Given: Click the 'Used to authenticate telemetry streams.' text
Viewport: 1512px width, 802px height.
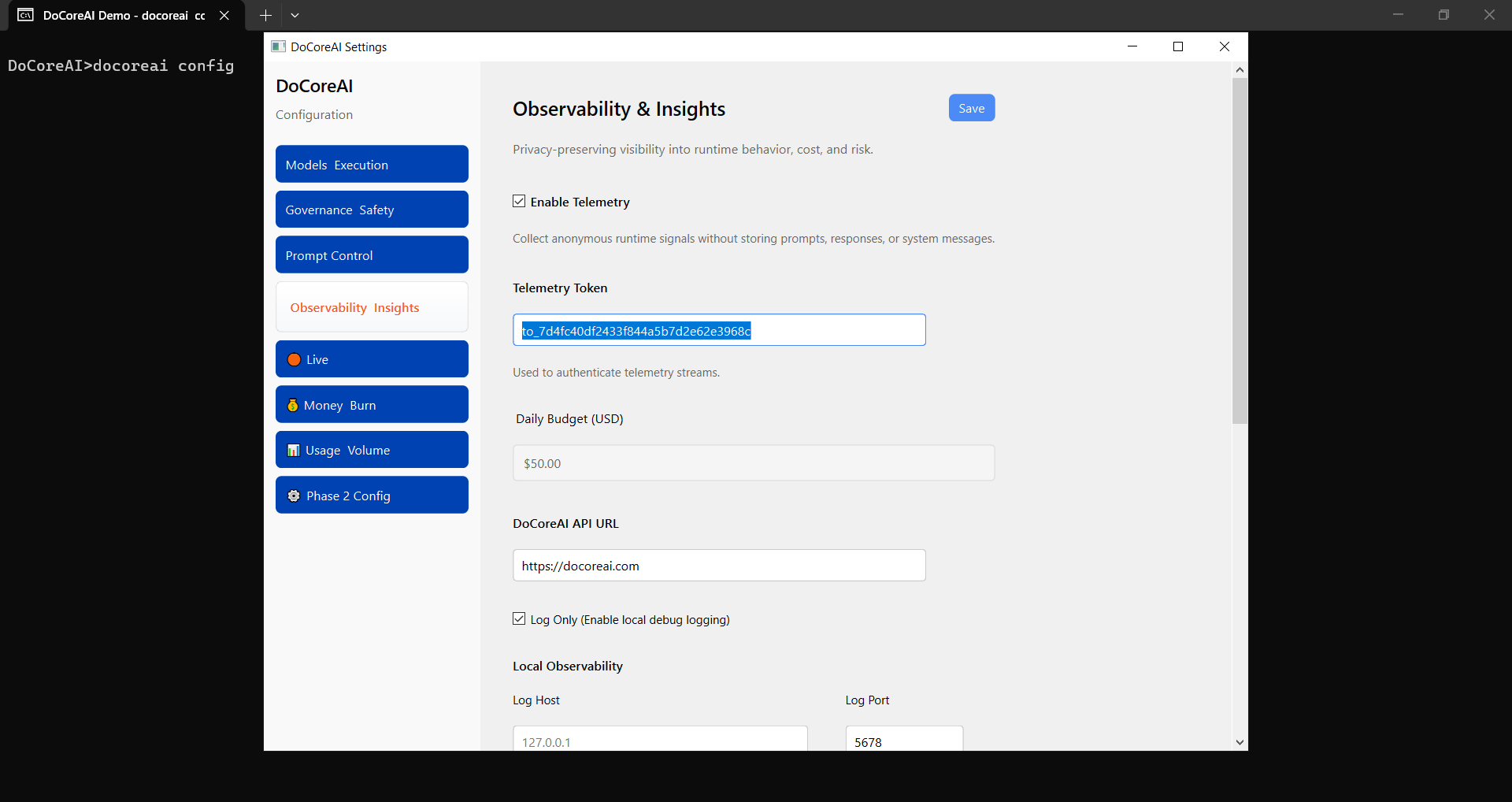Looking at the screenshot, I should pos(617,373).
